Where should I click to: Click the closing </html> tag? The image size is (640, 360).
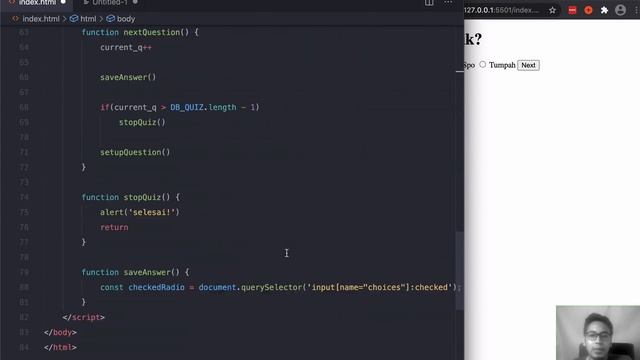(x=60, y=347)
